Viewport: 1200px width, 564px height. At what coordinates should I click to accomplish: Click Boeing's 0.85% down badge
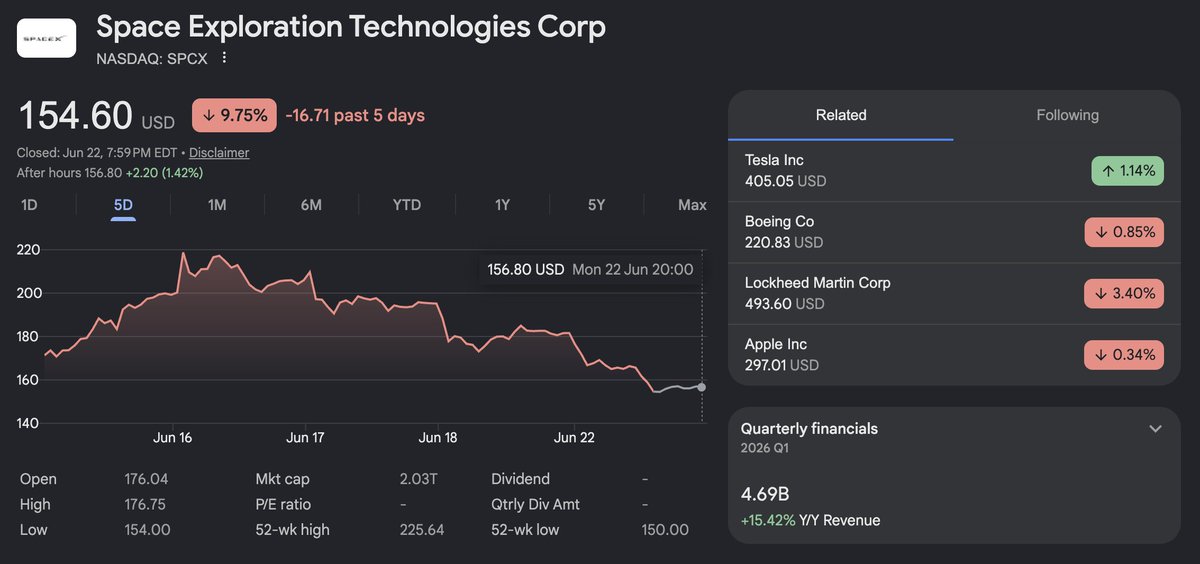[1124, 232]
